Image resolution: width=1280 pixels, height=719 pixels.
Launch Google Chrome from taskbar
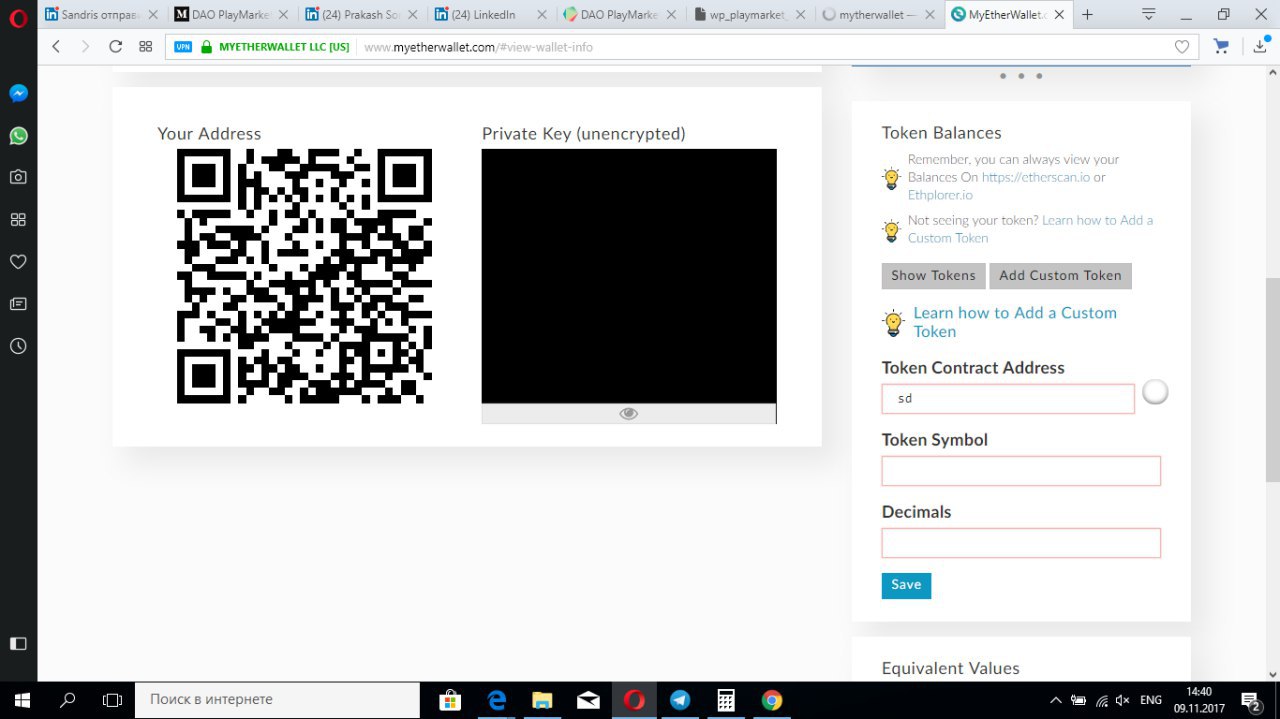pos(772,700)
